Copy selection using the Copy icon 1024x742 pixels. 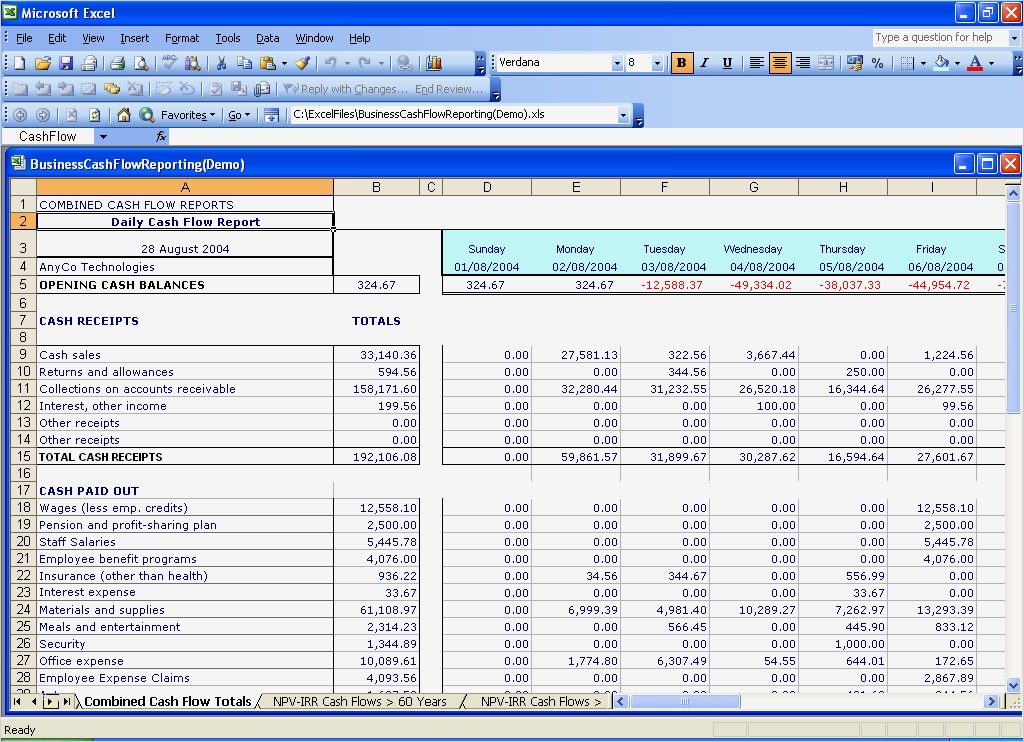(244, 63)
